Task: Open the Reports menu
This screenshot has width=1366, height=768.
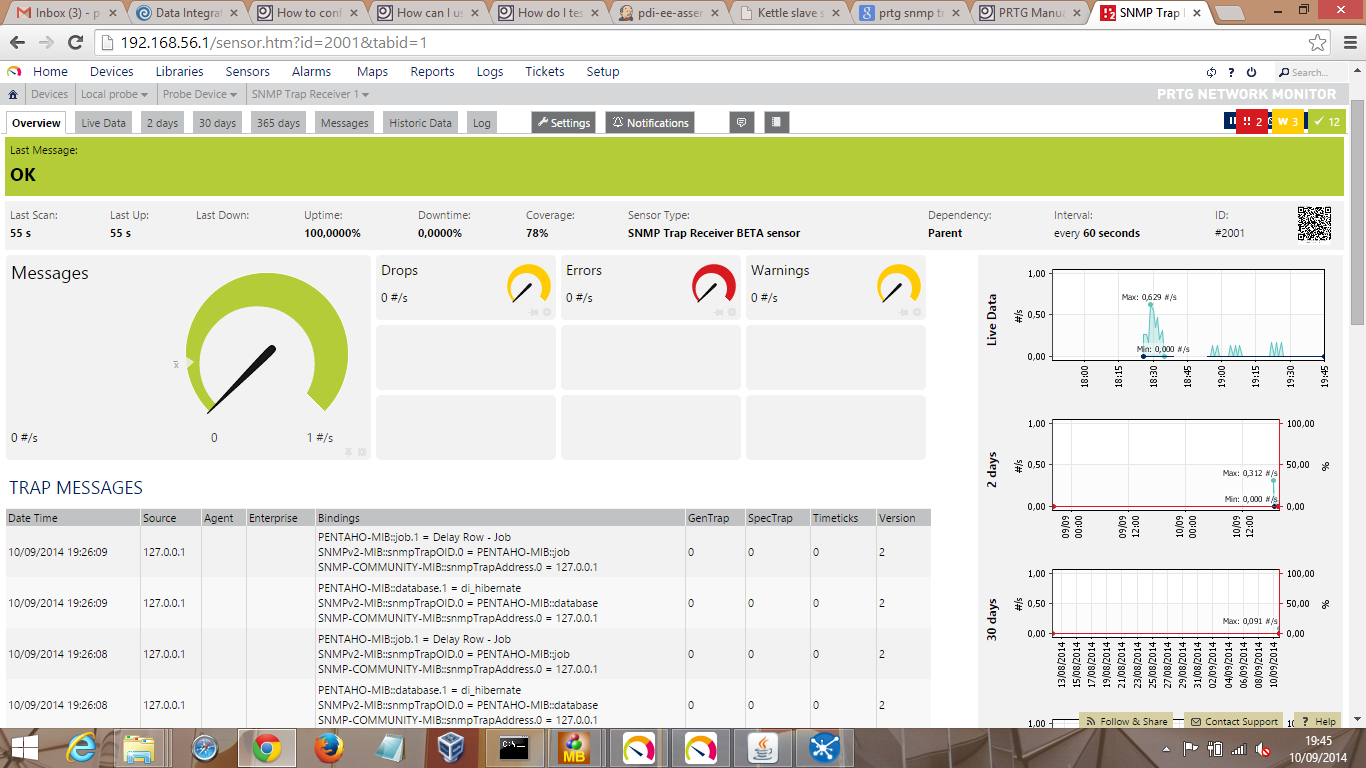Action: pyautogui.click(x=433, y=72)
